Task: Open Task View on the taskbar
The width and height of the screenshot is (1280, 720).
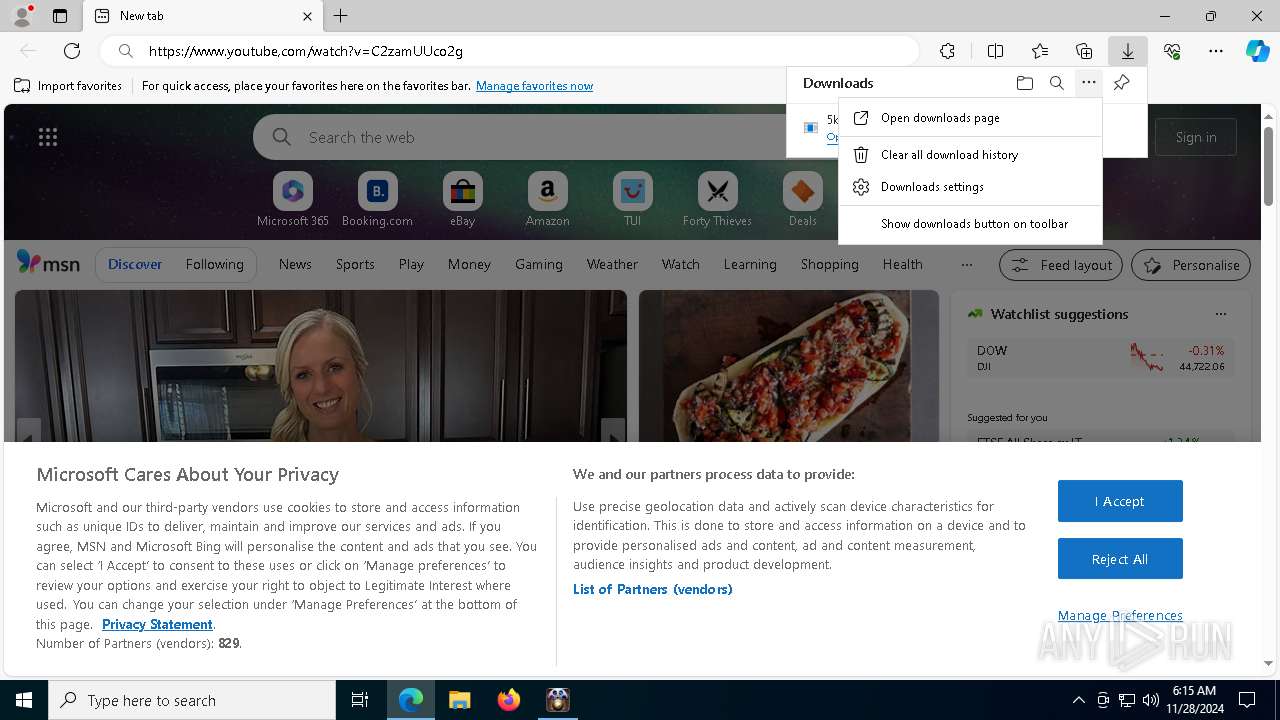Action: [360, 700]
